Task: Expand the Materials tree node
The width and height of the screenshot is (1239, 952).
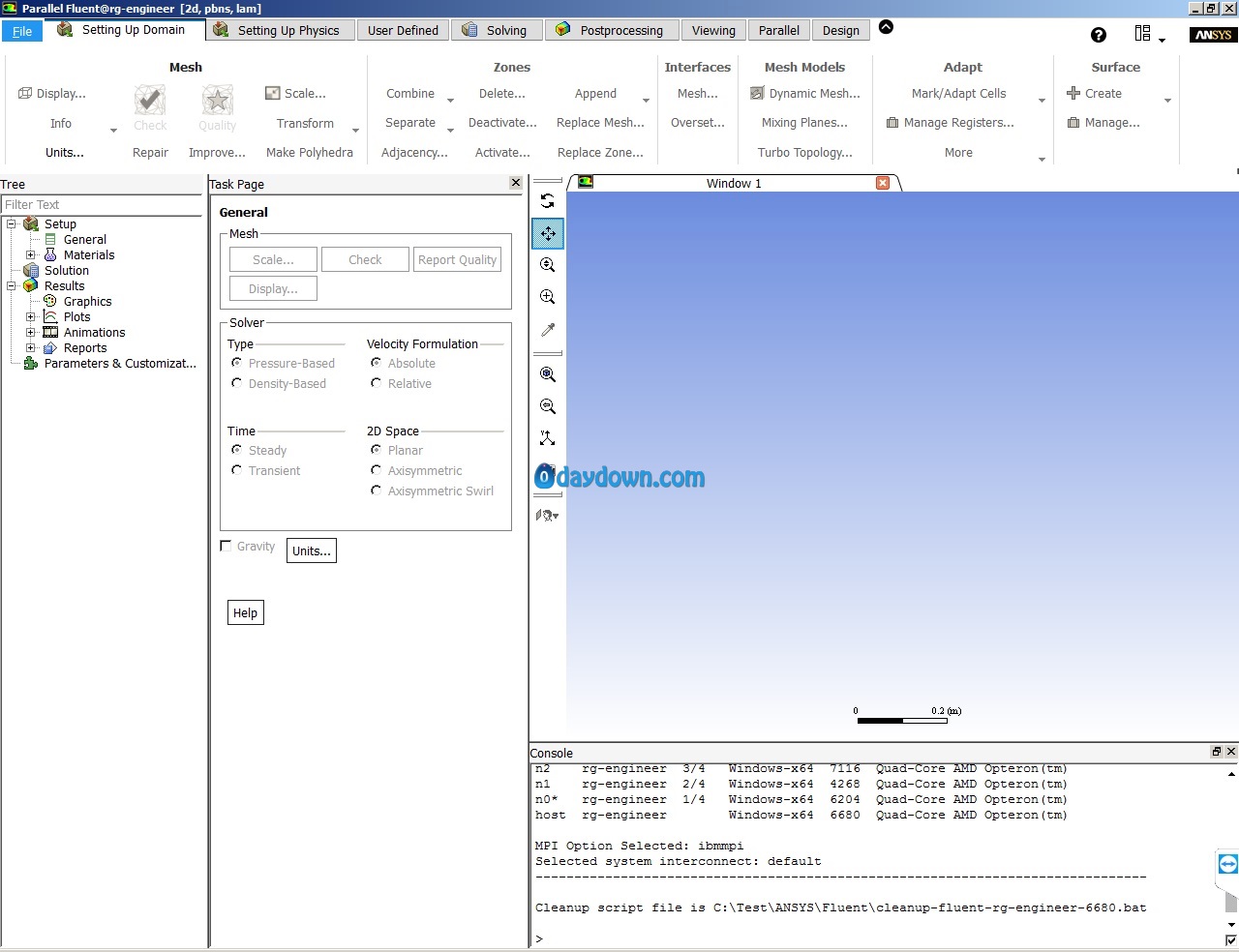Action: click(x=31, y=255)
